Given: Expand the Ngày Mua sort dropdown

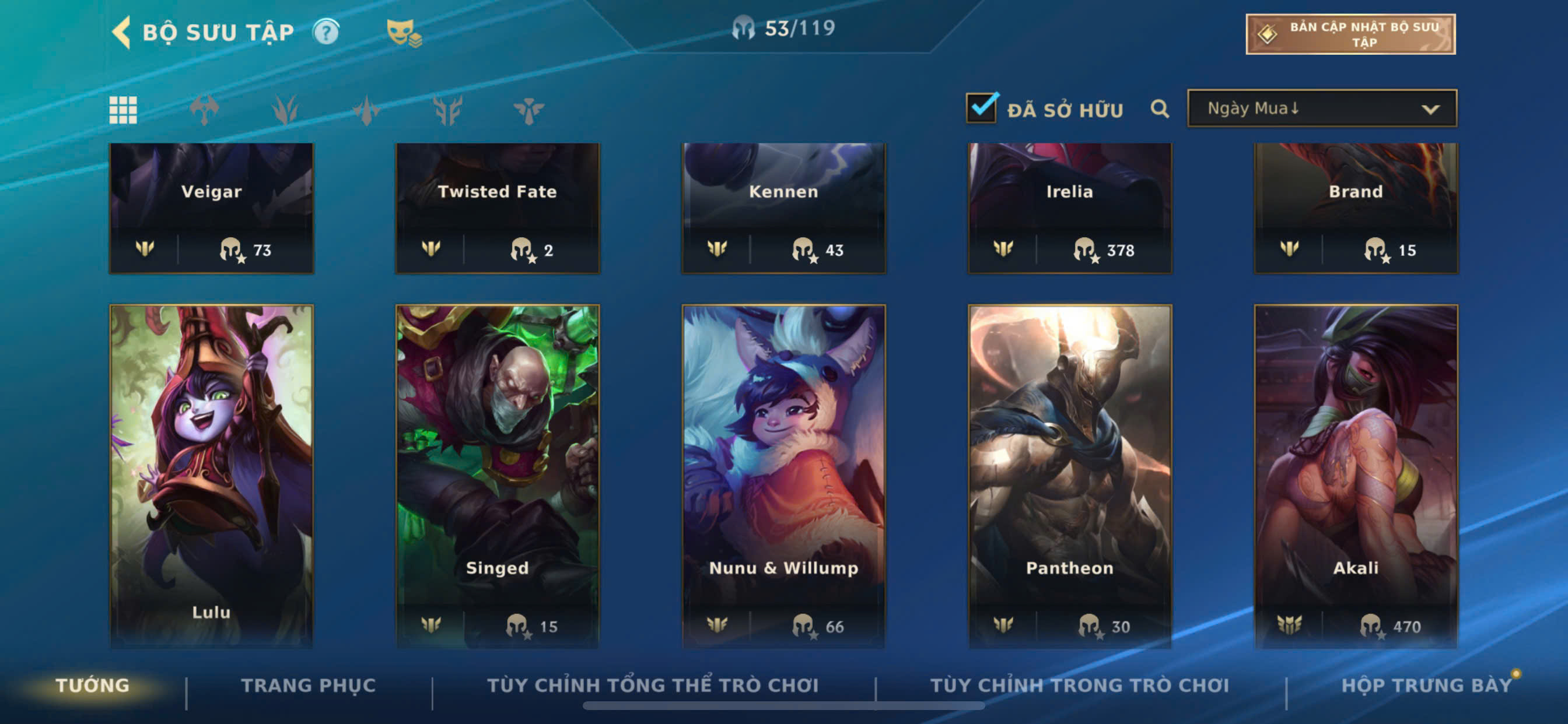Looking at the screenshot, I should [x=1322, y=108].
